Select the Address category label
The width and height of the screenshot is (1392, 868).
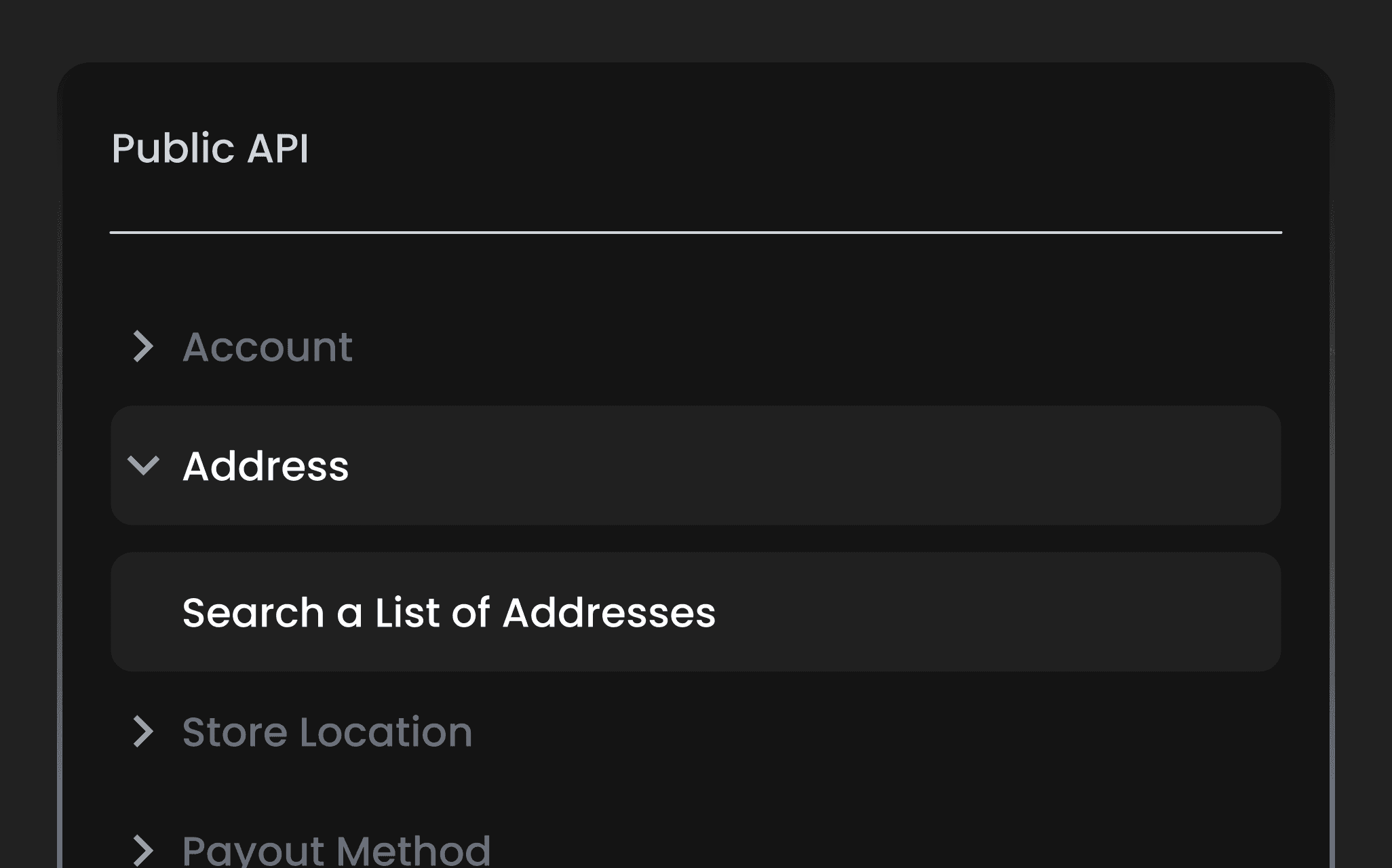[265, 467]
